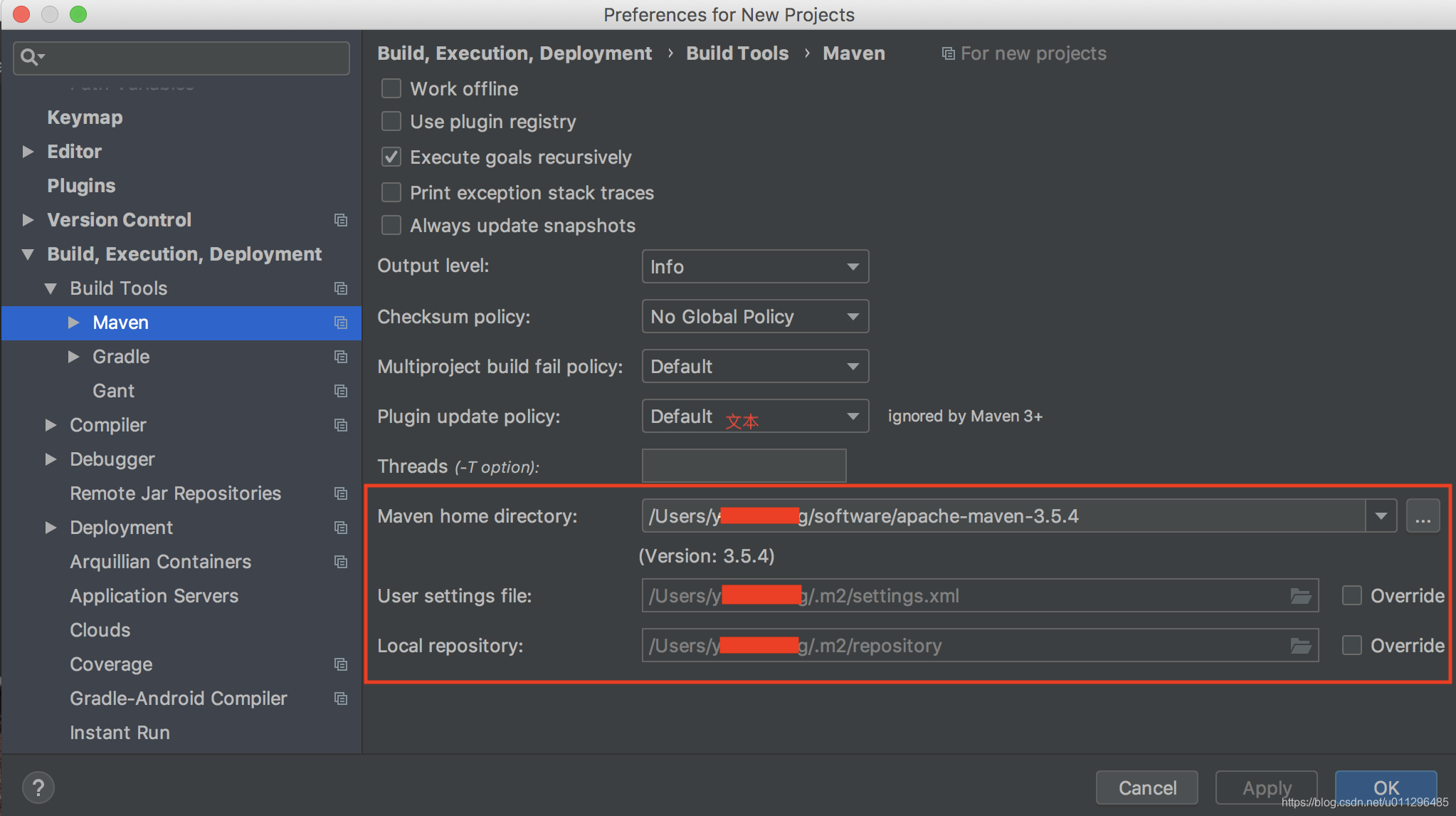The height and width of the screenshot is (816, 1456).
Task: Select Coverage in the settings tree
Action: coord(111,664)
